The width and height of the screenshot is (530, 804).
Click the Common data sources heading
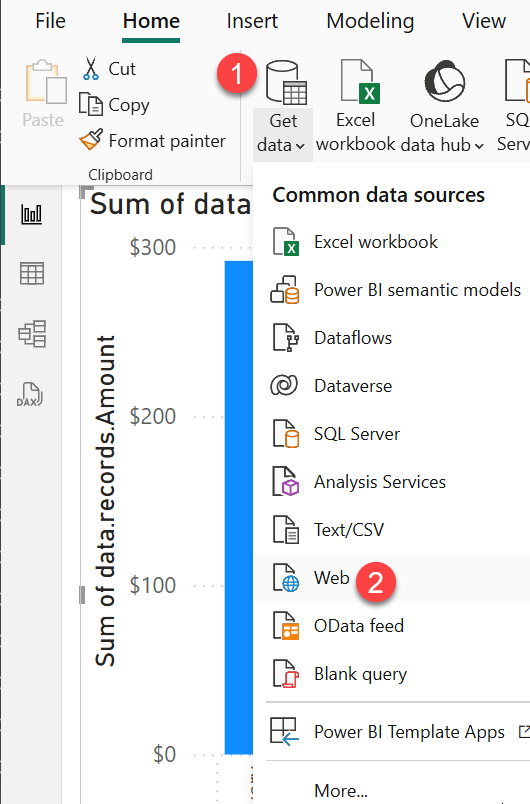[x=378, y=195]
